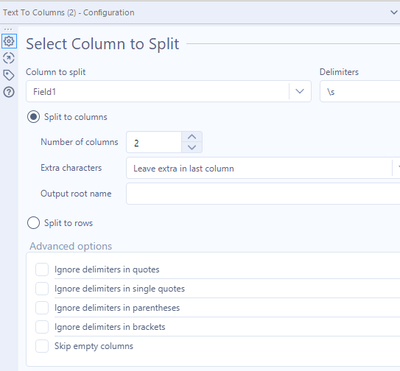Click the Column to split label

point(56,72)
